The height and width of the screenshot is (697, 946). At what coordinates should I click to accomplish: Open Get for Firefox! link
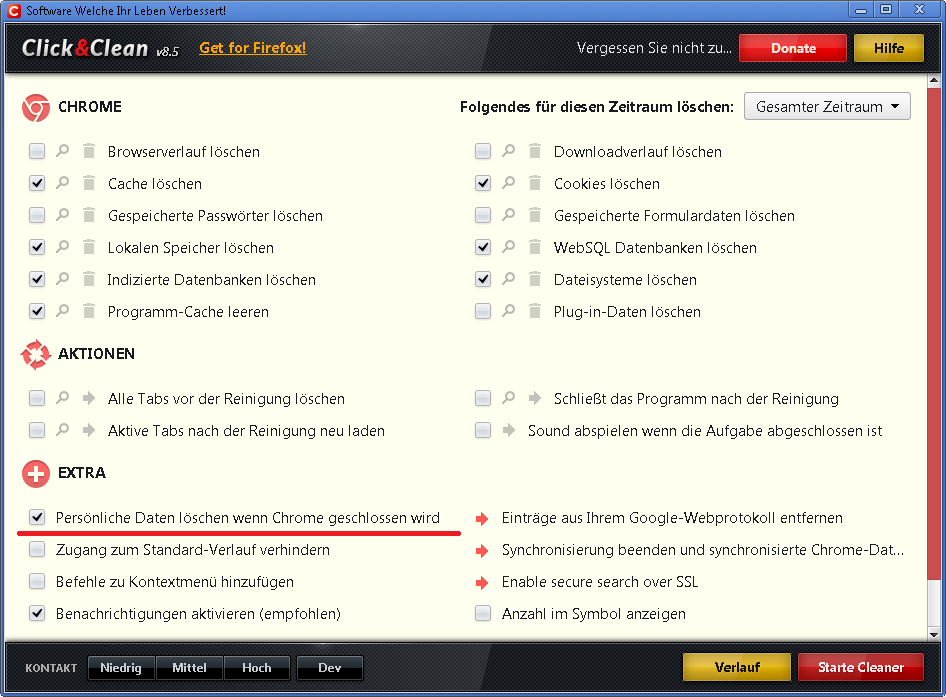click(253, 48)
